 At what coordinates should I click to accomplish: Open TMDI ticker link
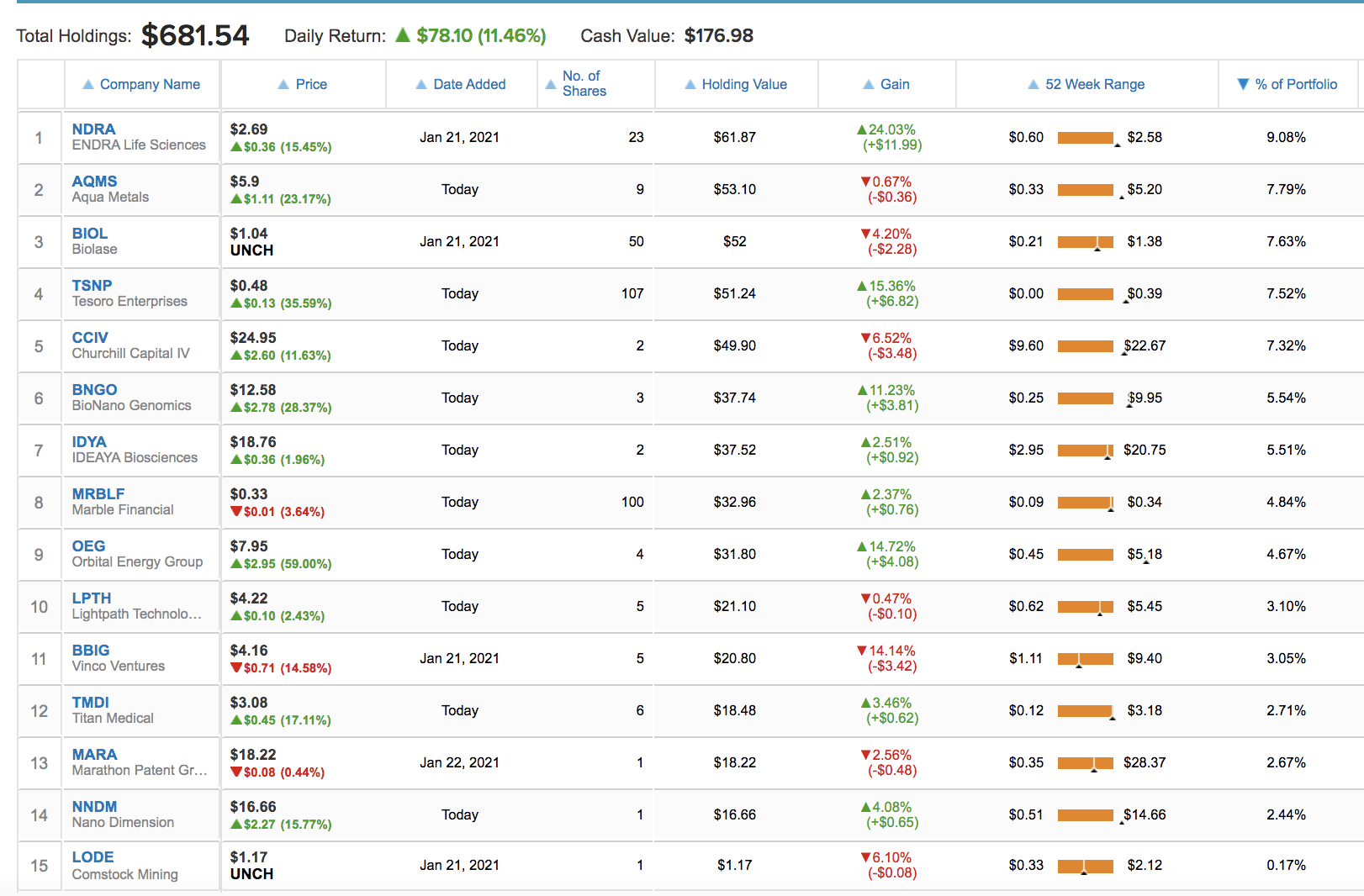coord(90,703)
